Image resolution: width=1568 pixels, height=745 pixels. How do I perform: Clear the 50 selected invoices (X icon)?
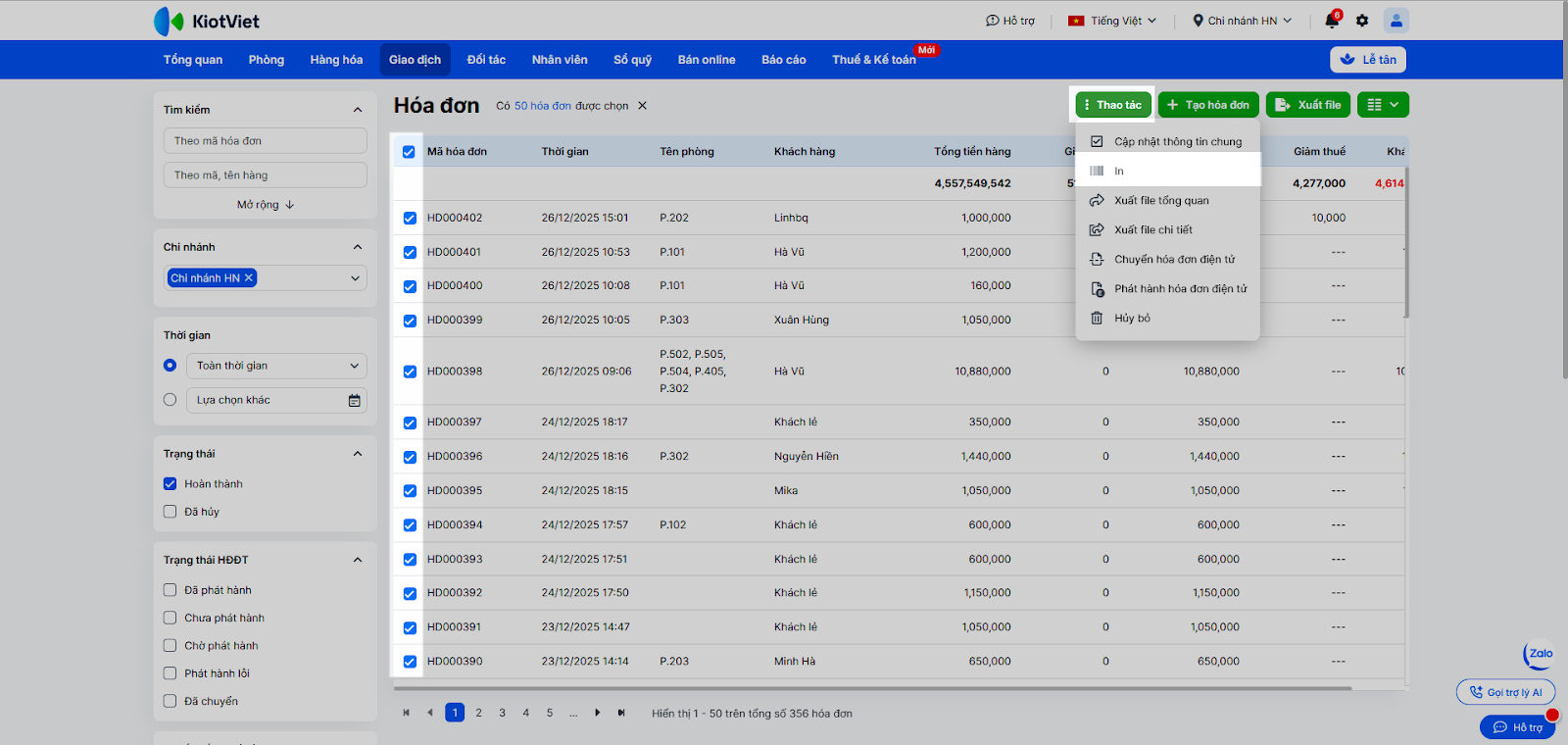tap(643, 106)
